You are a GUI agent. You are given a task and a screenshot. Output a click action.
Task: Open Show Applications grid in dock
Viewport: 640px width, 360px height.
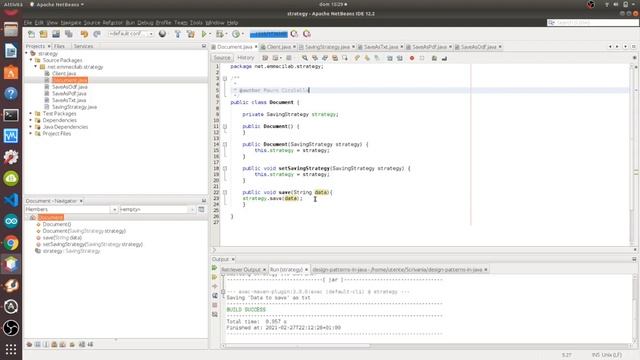tap(11, 349)
